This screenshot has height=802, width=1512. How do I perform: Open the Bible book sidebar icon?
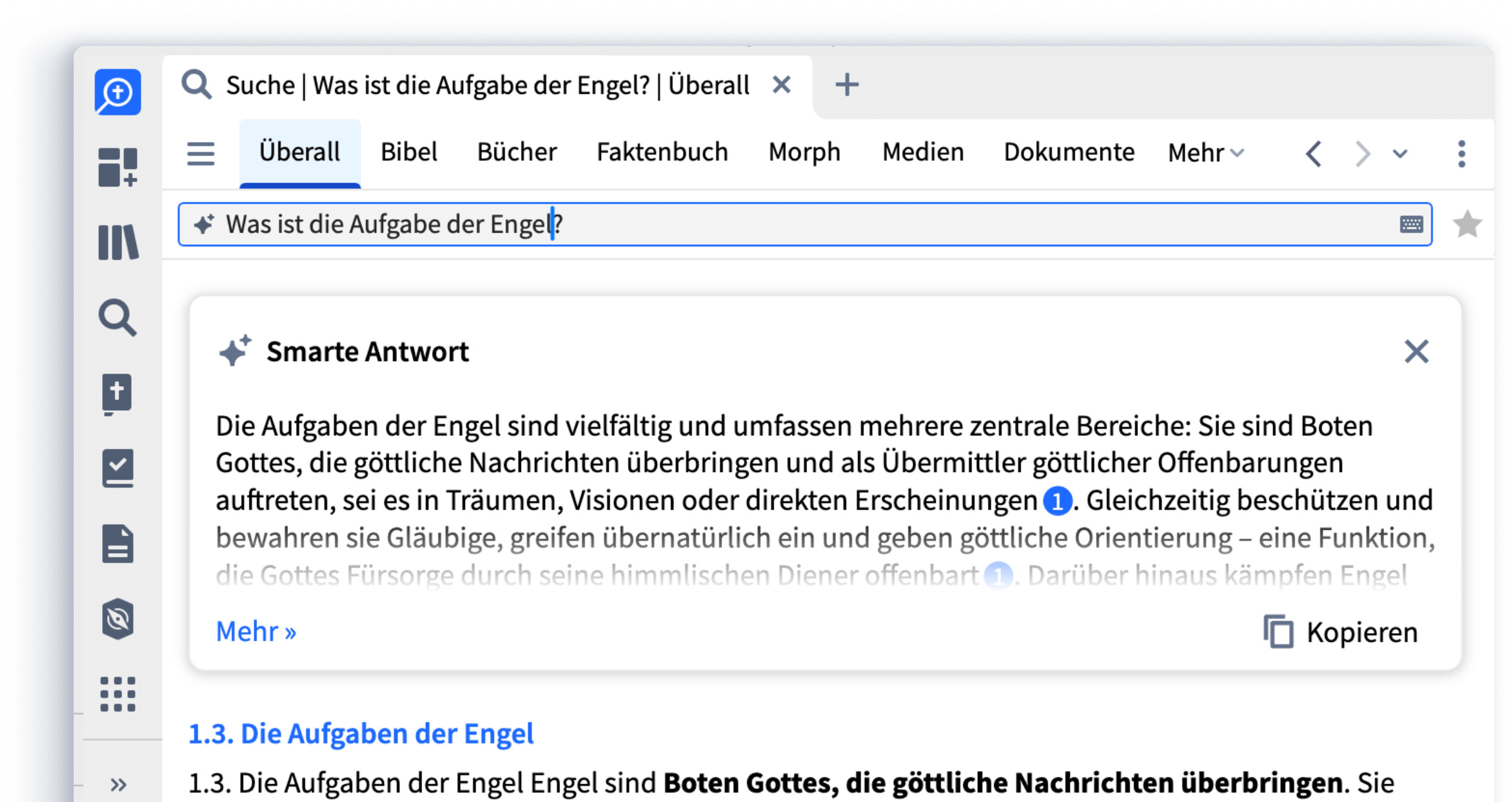click(x=118, y=393)
